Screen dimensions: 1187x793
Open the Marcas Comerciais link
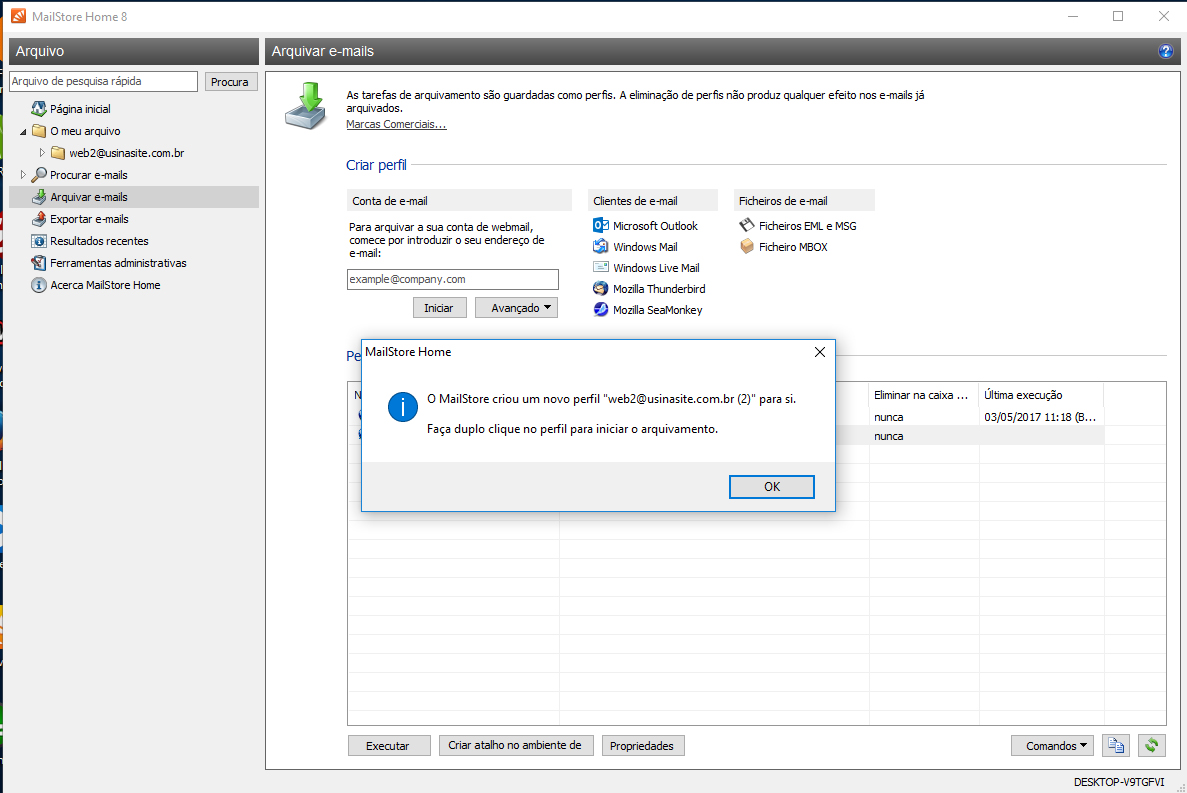[x=396, y=124]
